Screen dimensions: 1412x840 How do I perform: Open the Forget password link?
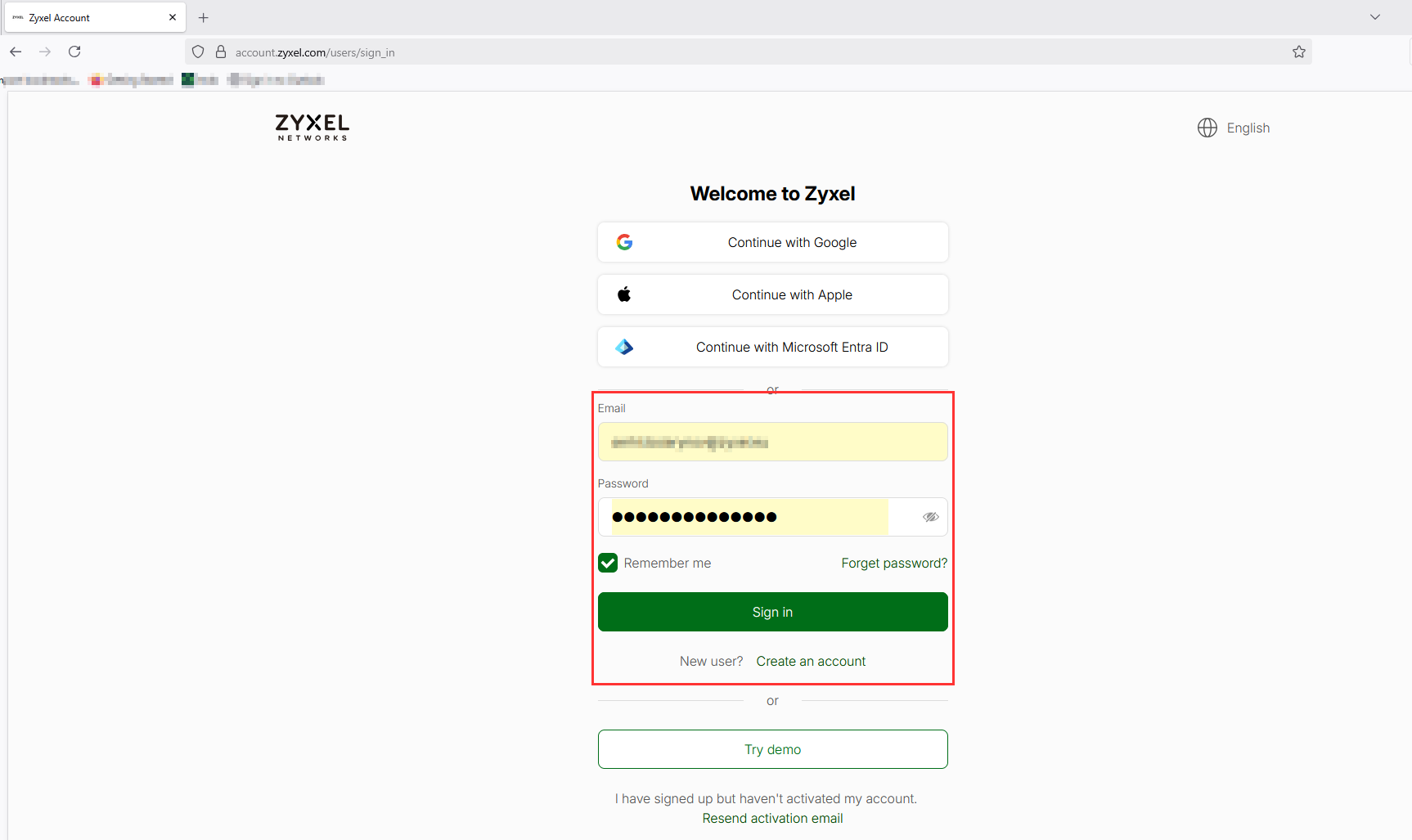click(x=893, y=564)
